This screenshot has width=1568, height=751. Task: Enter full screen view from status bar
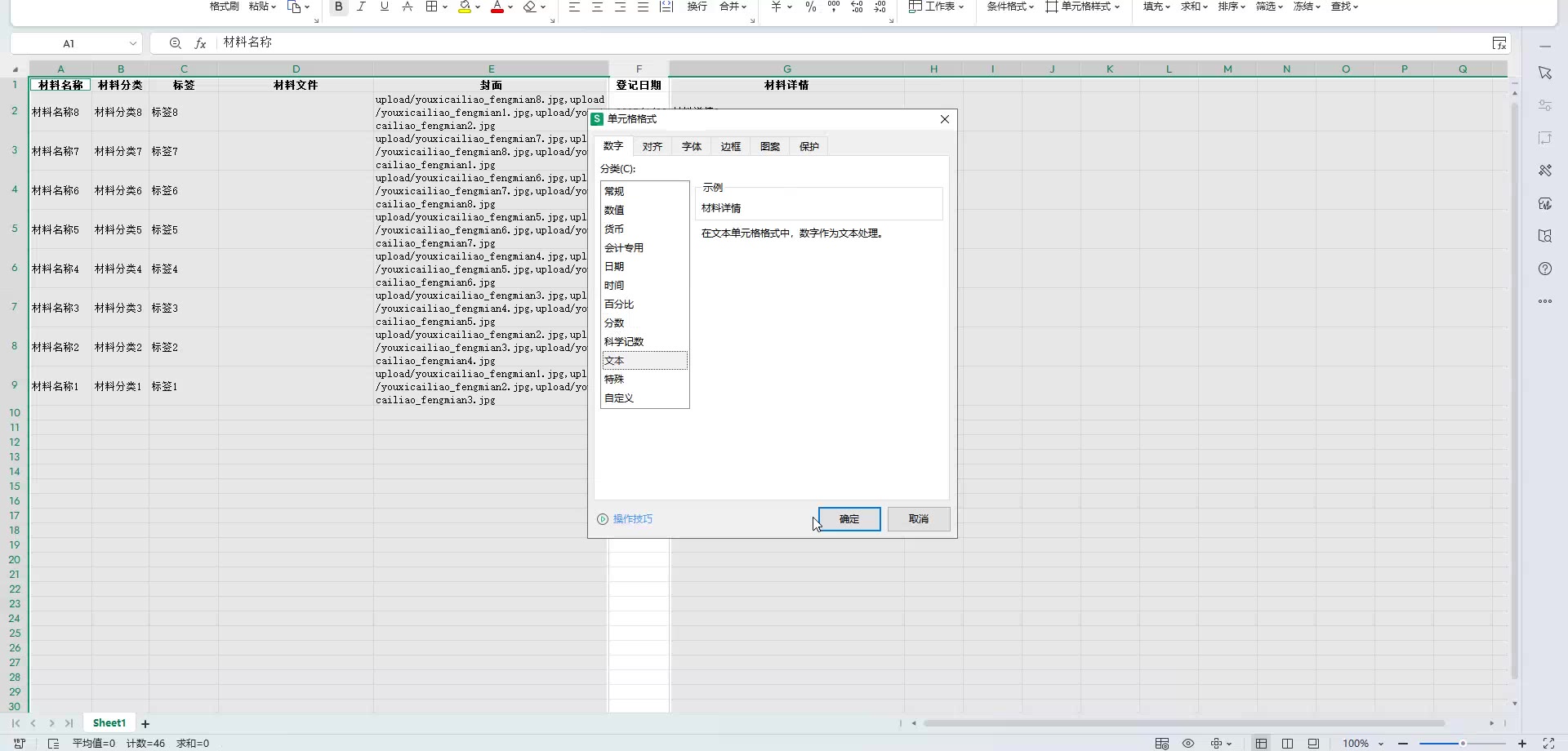pos(1548,743)
